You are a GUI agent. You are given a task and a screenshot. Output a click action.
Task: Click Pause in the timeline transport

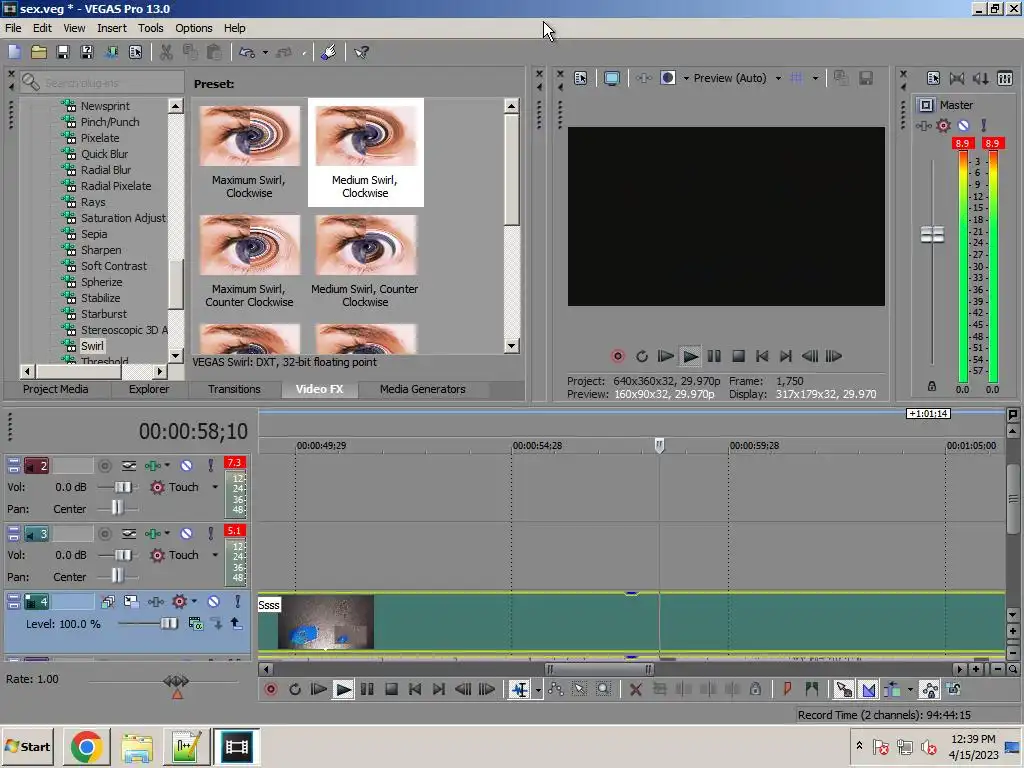click(x=367, y=689)
